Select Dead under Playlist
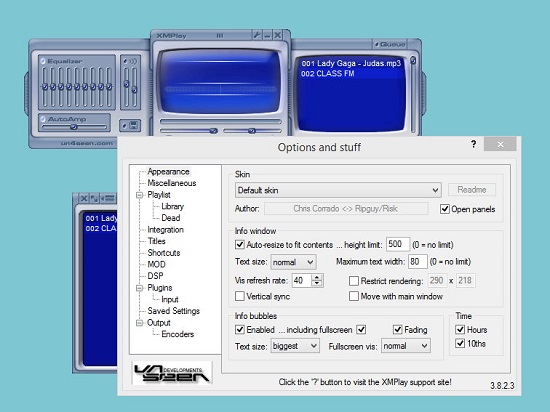The width and height of the screenshot is (550, 412). (170, 218)
